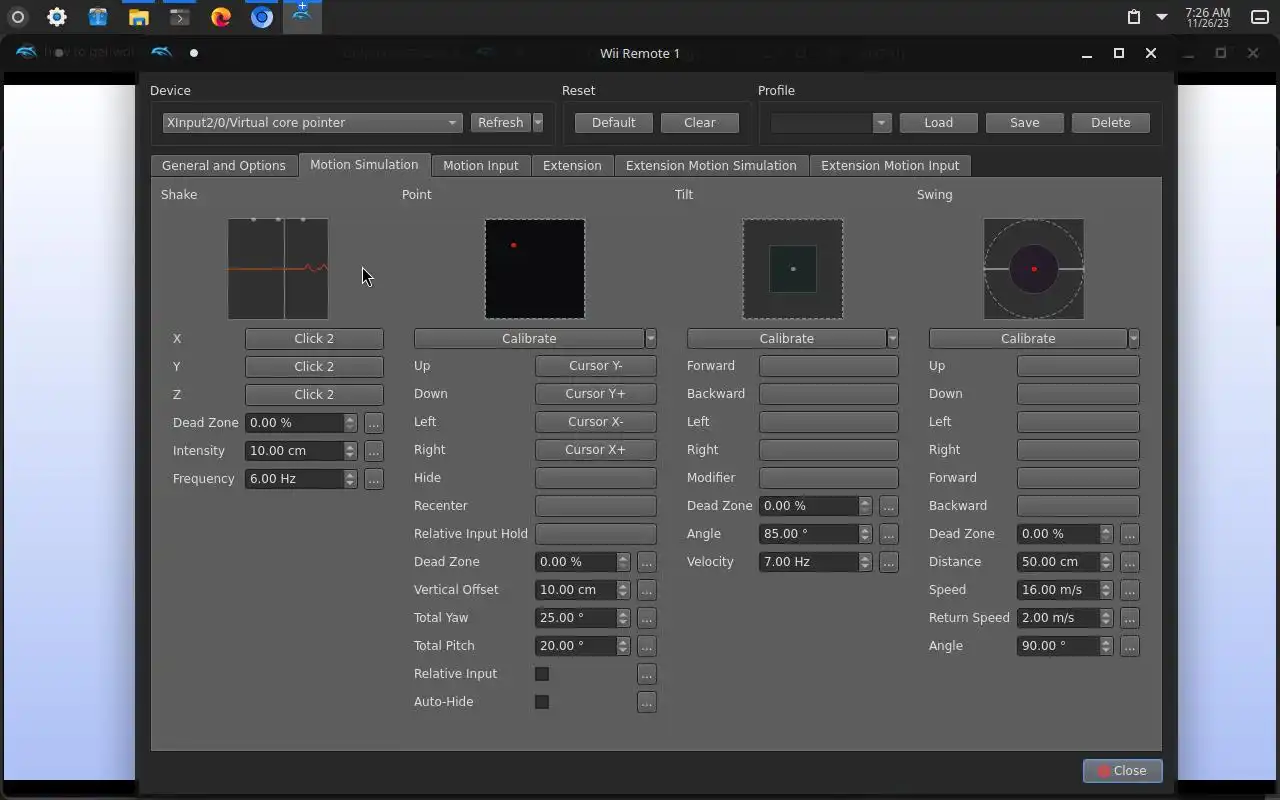Open the Settings gear in the taskbar
The image size is (1280, 800).
point(57,17)
